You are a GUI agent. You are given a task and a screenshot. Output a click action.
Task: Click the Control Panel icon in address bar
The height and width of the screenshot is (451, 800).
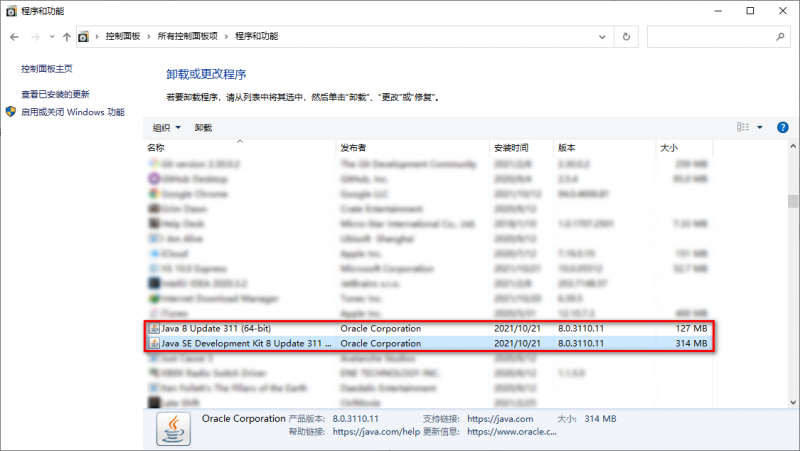(x=83, y=37)
